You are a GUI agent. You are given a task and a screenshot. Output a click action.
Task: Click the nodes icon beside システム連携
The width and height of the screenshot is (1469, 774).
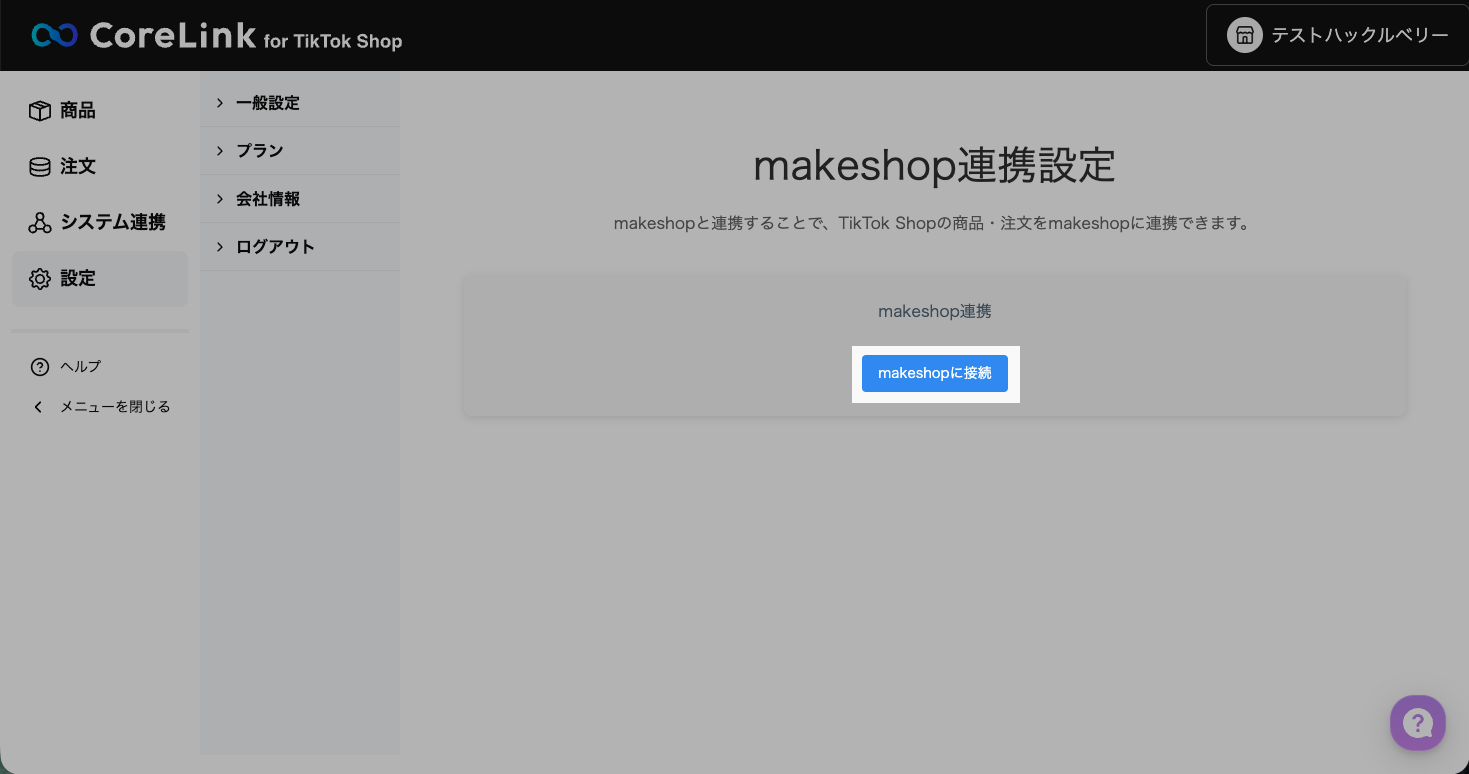tap(40, 223)
